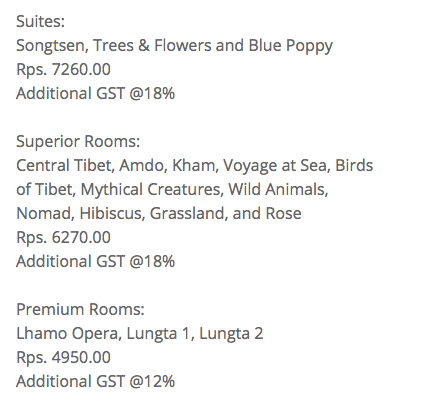Click the Suites heading text
Viewport: 430px width, 404px height.
tap(40, 21)
